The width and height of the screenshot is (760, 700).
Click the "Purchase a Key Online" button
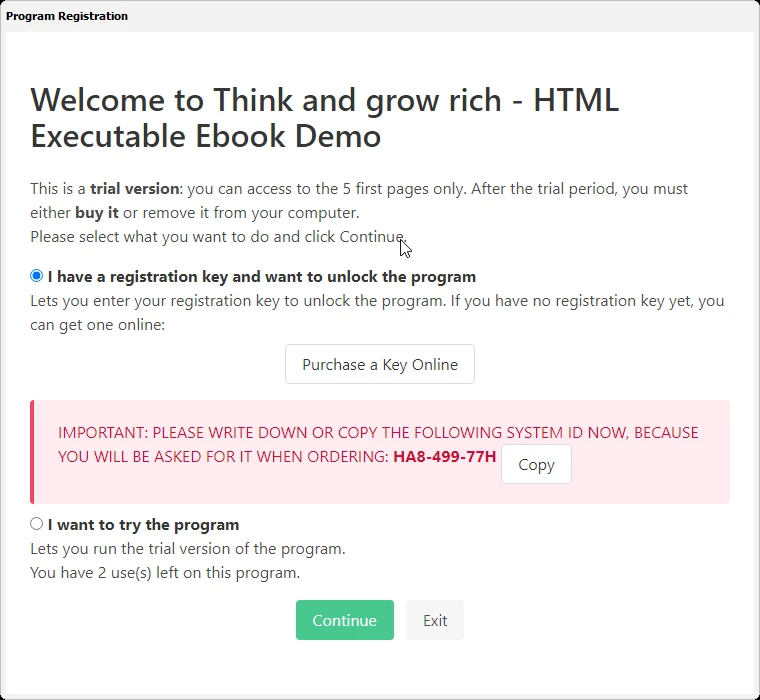pos(380,364)
